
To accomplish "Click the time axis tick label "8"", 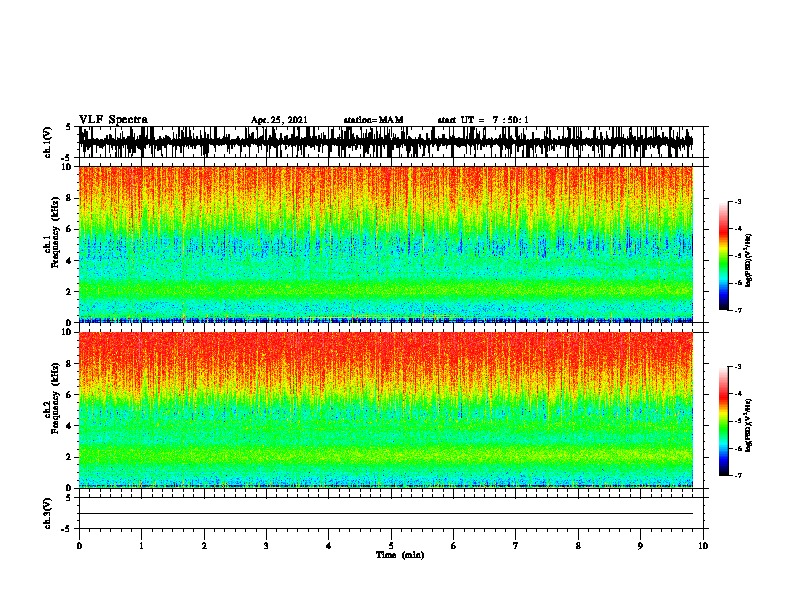I will click(x=578, y=545).
